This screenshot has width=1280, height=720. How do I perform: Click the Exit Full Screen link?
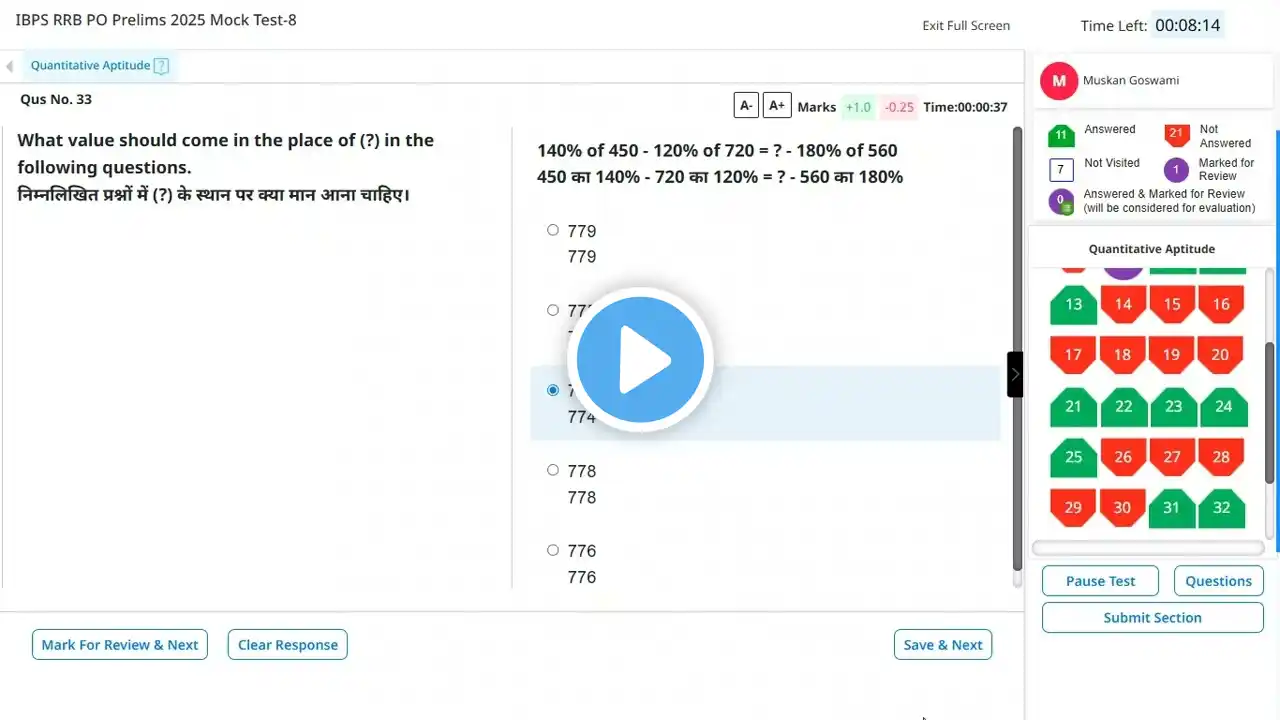coord(966,26)
